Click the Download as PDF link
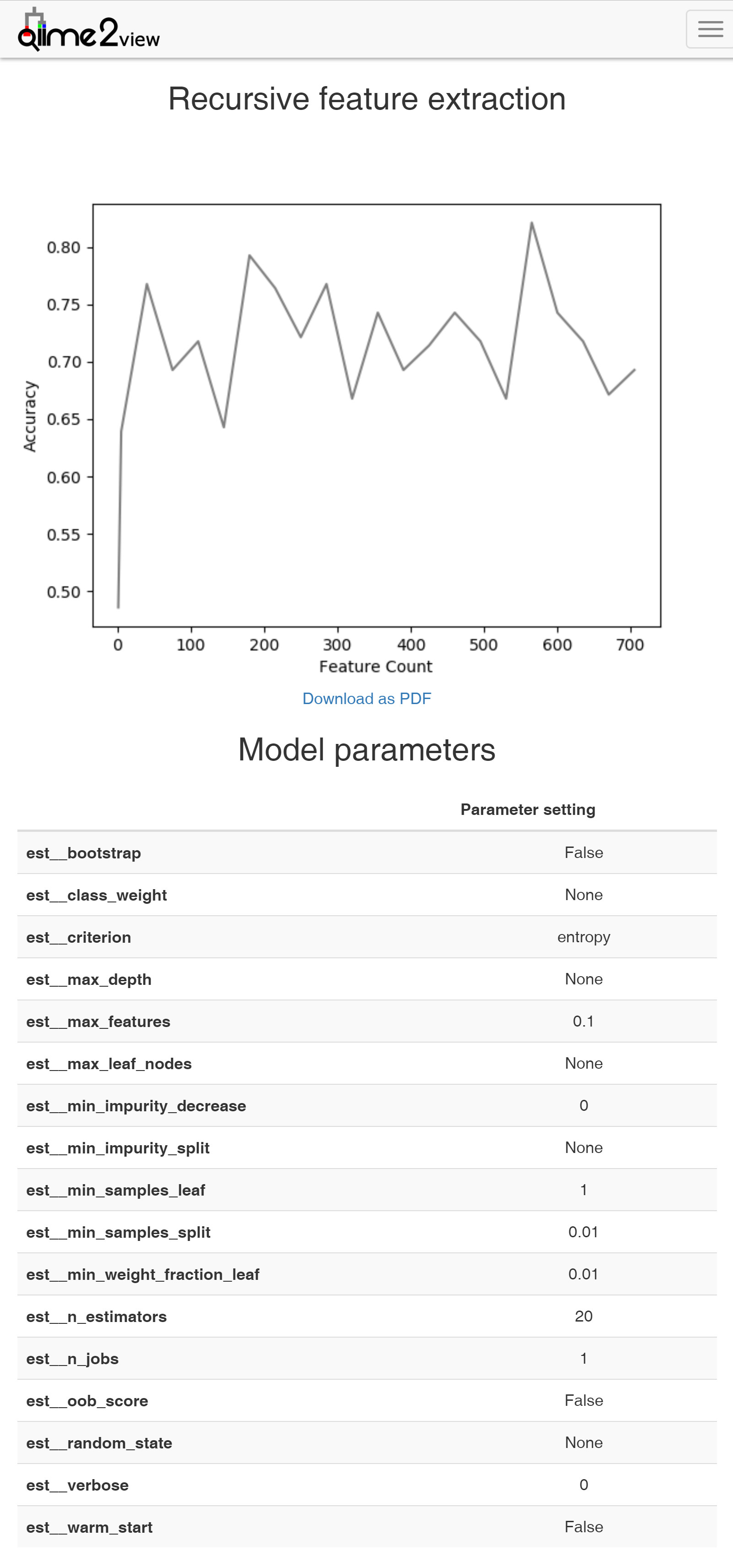The width and height of the screenshot is (733, 1568). (x=366, y=698)
